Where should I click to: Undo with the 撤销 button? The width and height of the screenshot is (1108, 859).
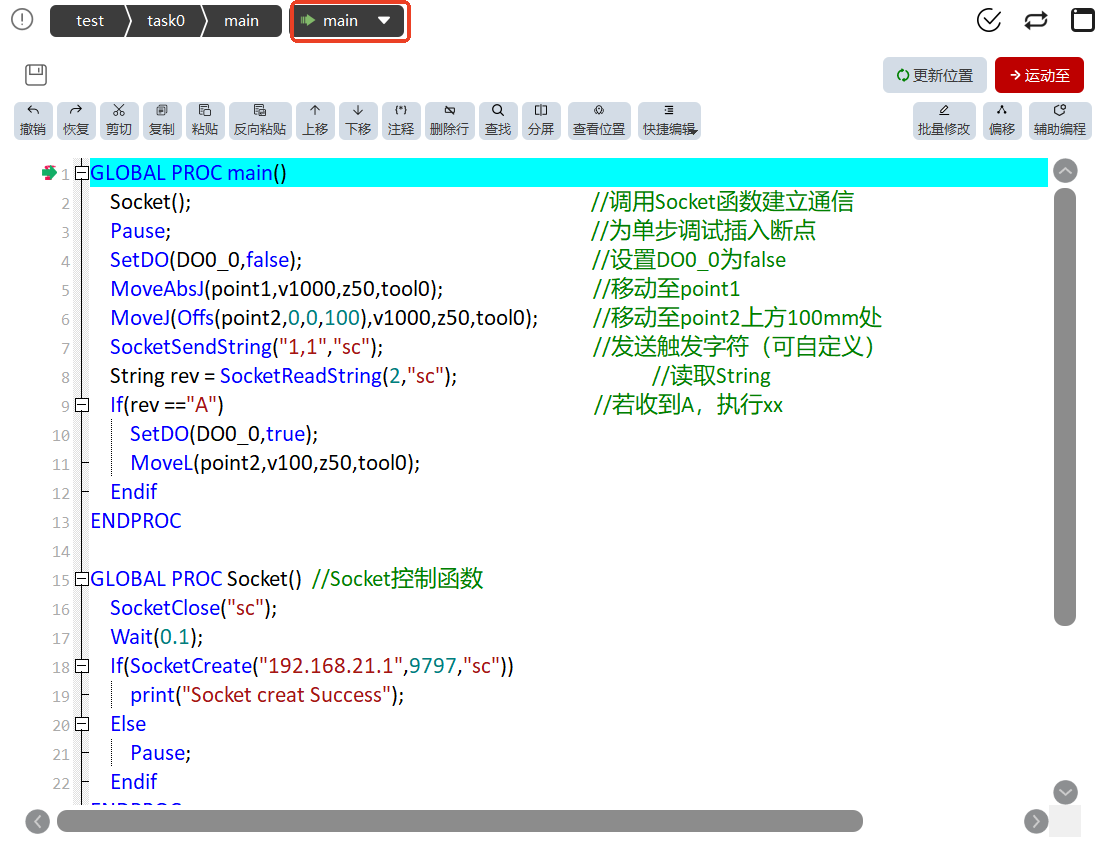33,120
